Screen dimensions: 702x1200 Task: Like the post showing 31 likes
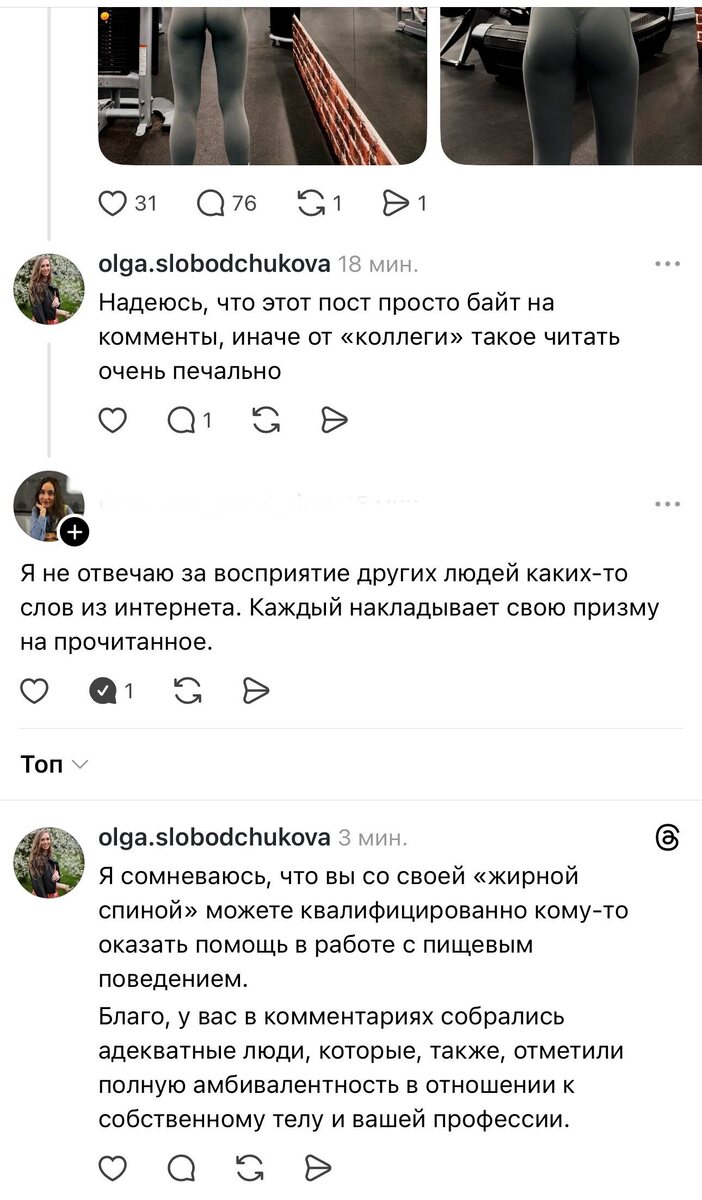(x=113, y=202)
